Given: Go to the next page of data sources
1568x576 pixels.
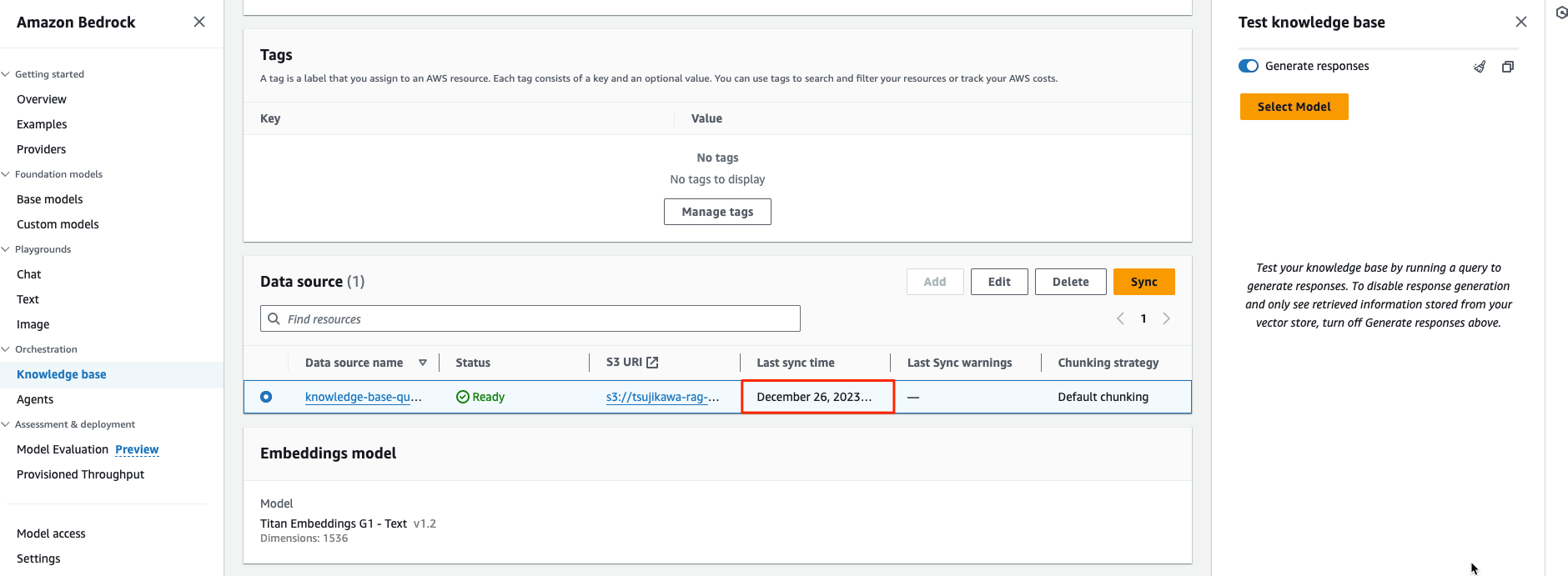Looking at the screenshot, I should [1167, 318].
